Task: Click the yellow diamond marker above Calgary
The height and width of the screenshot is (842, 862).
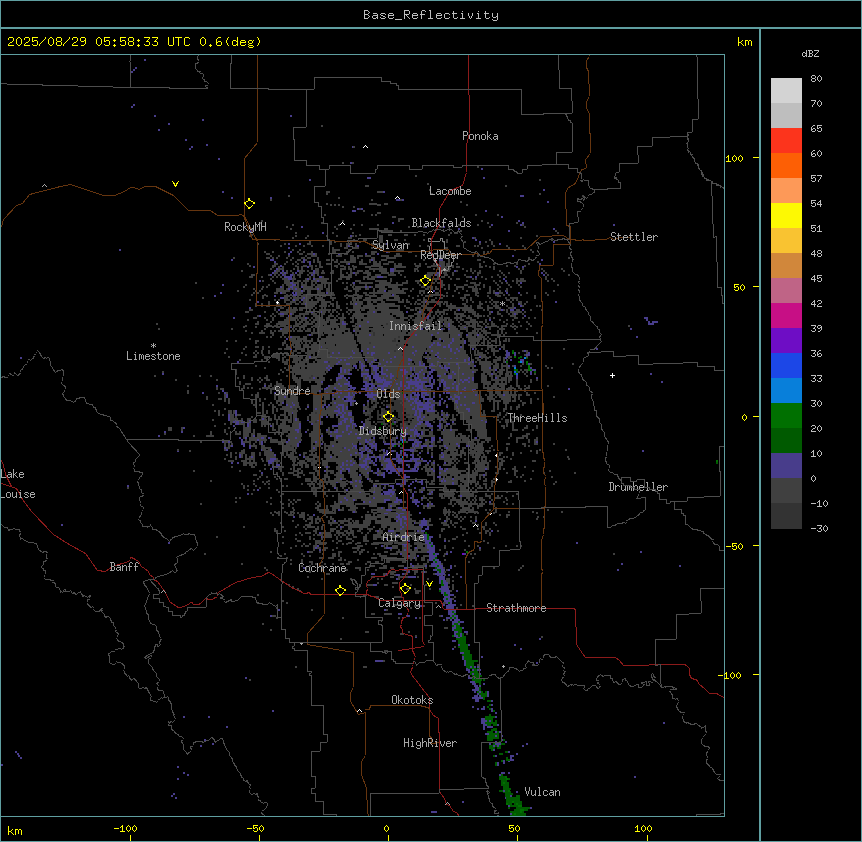Action: [x=406, y=589]
